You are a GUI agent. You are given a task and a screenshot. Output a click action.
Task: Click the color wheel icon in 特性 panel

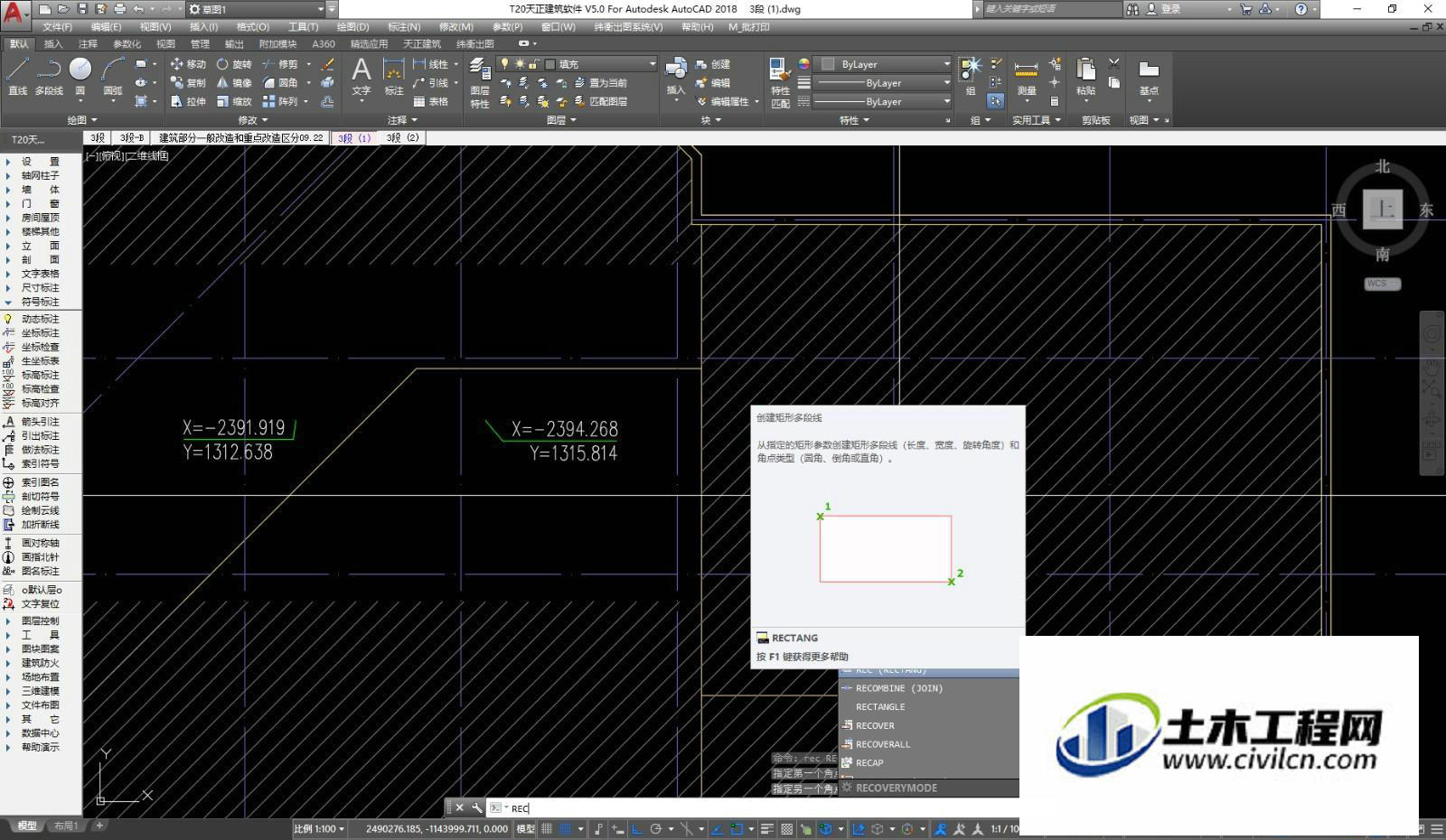(x=803, y=64)
